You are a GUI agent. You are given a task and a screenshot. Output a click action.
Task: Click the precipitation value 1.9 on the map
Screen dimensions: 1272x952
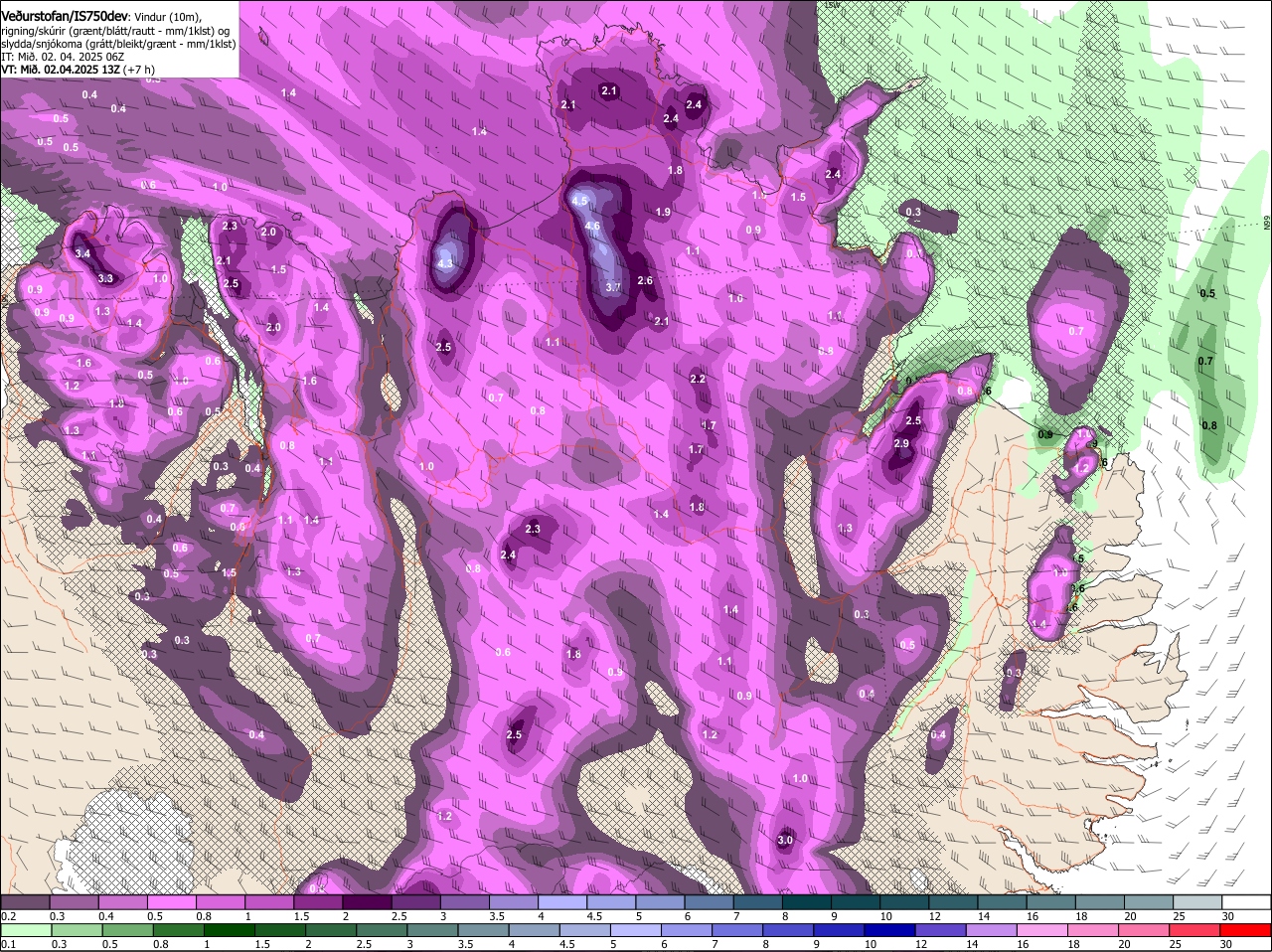[663, 212]
